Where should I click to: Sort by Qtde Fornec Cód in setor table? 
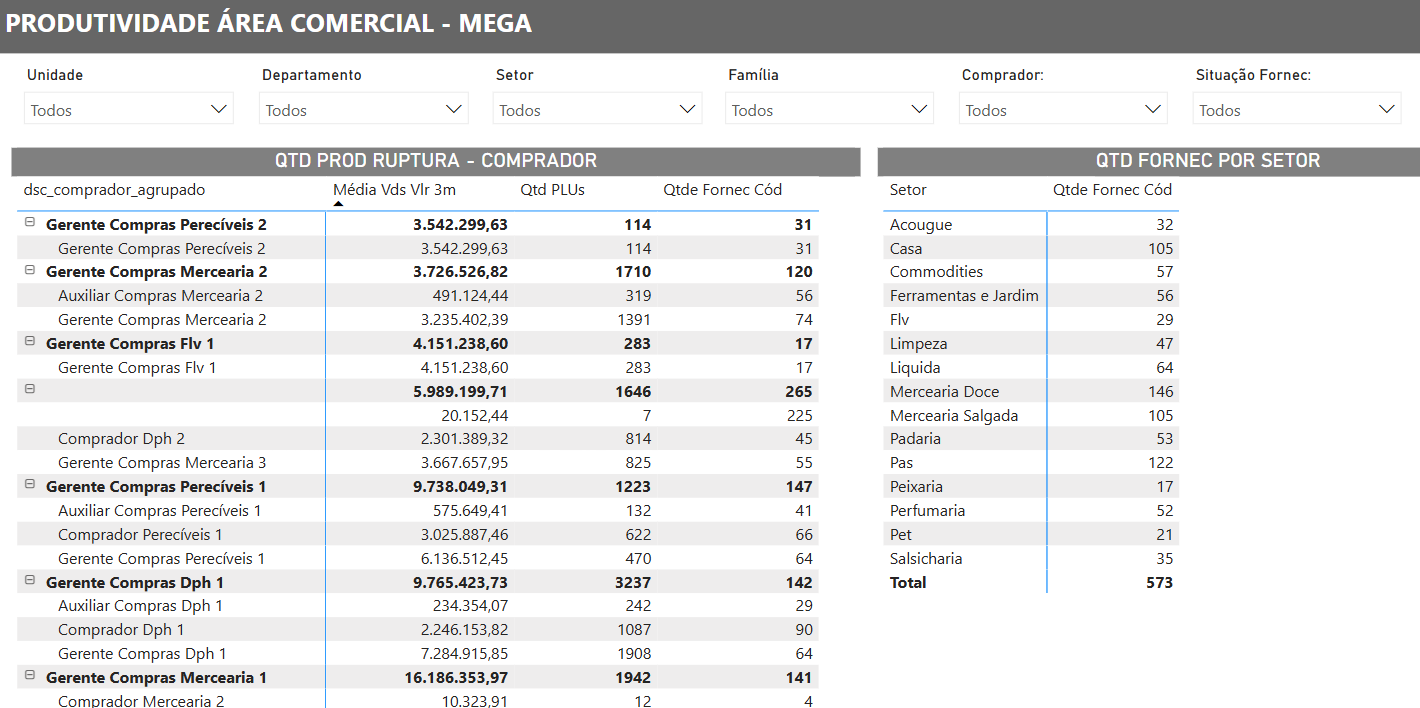1112,190
